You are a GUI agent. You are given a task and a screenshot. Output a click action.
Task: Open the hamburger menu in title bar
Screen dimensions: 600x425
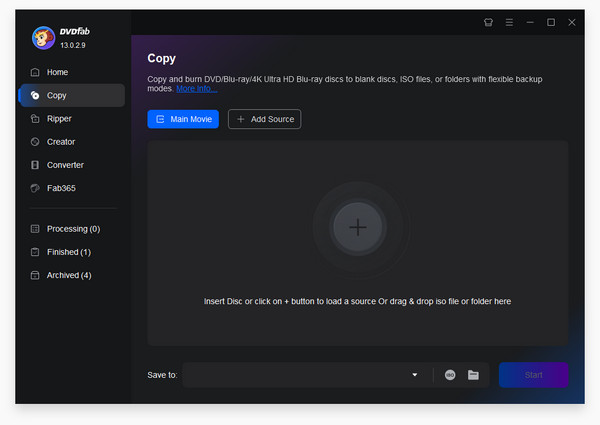coord(509,22)
